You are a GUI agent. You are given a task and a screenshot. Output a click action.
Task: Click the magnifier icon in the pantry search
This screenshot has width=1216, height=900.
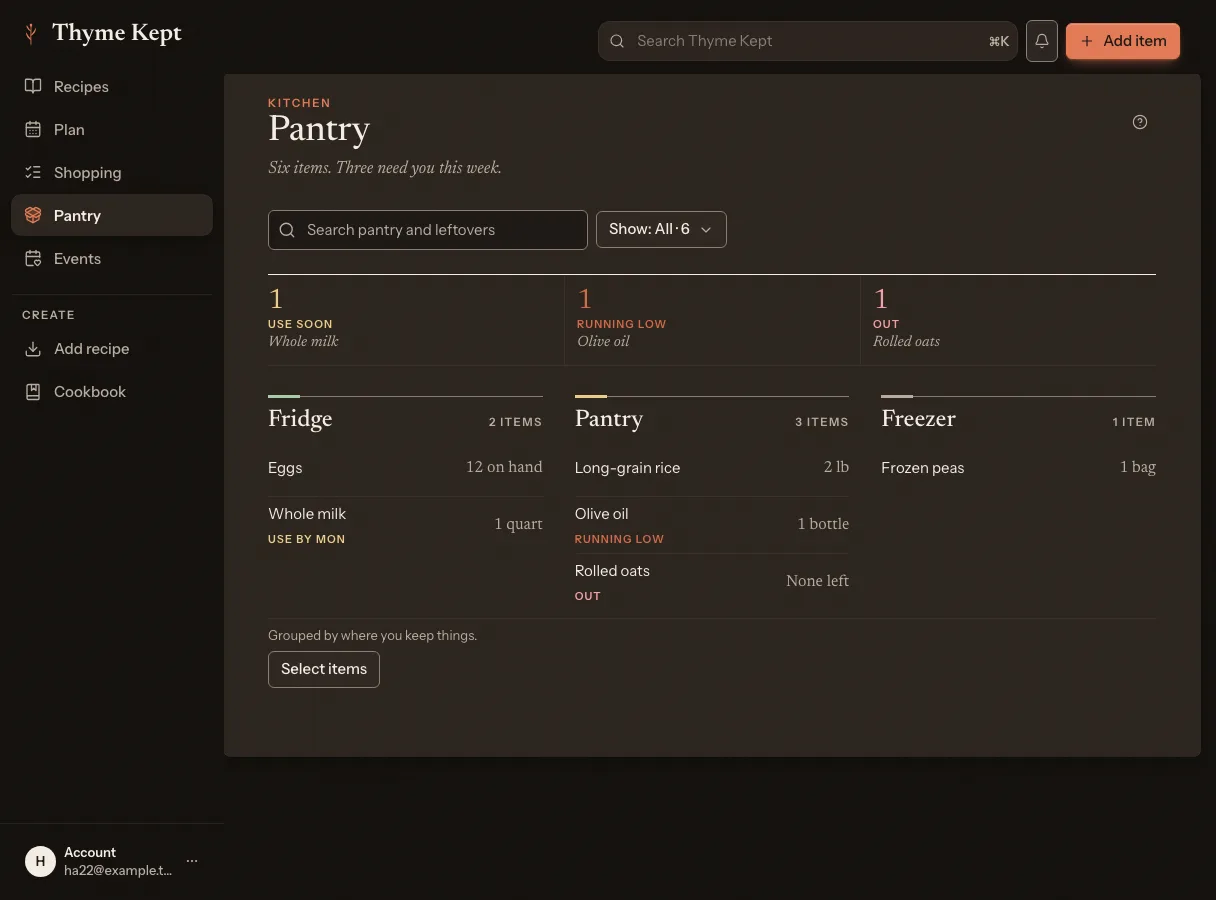(287, 230)
